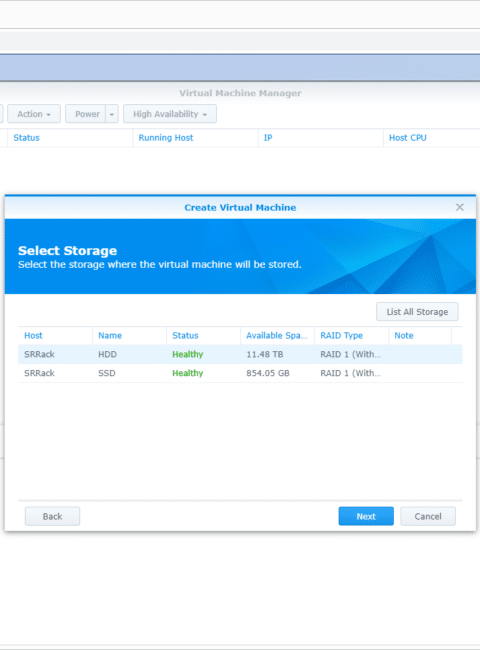Viewport: 480px width, 650px height.
Task: Select the HDD storage row
Action: [x=240, y=354]
